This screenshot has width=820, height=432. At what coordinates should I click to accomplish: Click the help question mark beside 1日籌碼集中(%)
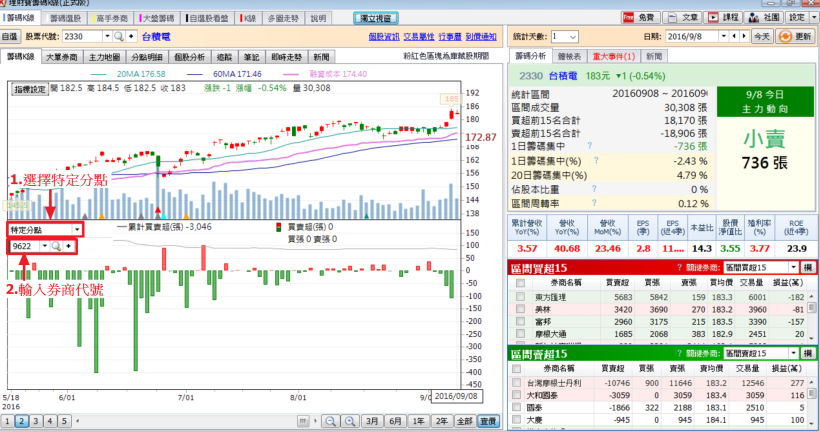(596, 161)
